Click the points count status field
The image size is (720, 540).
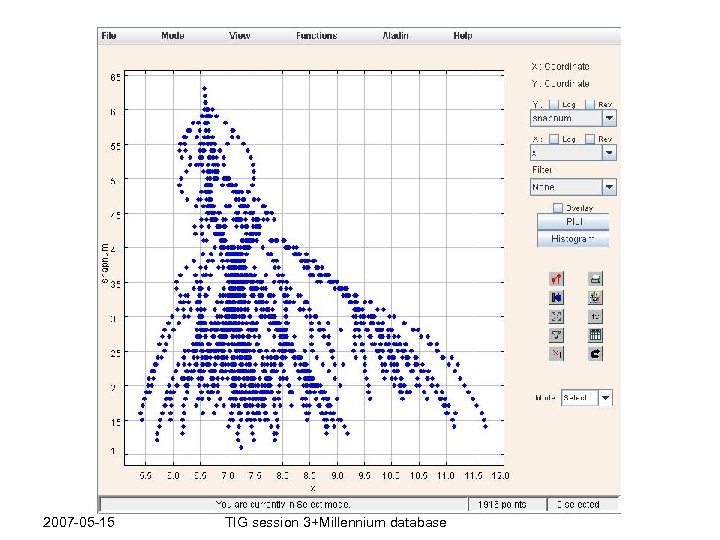[507, 505]
